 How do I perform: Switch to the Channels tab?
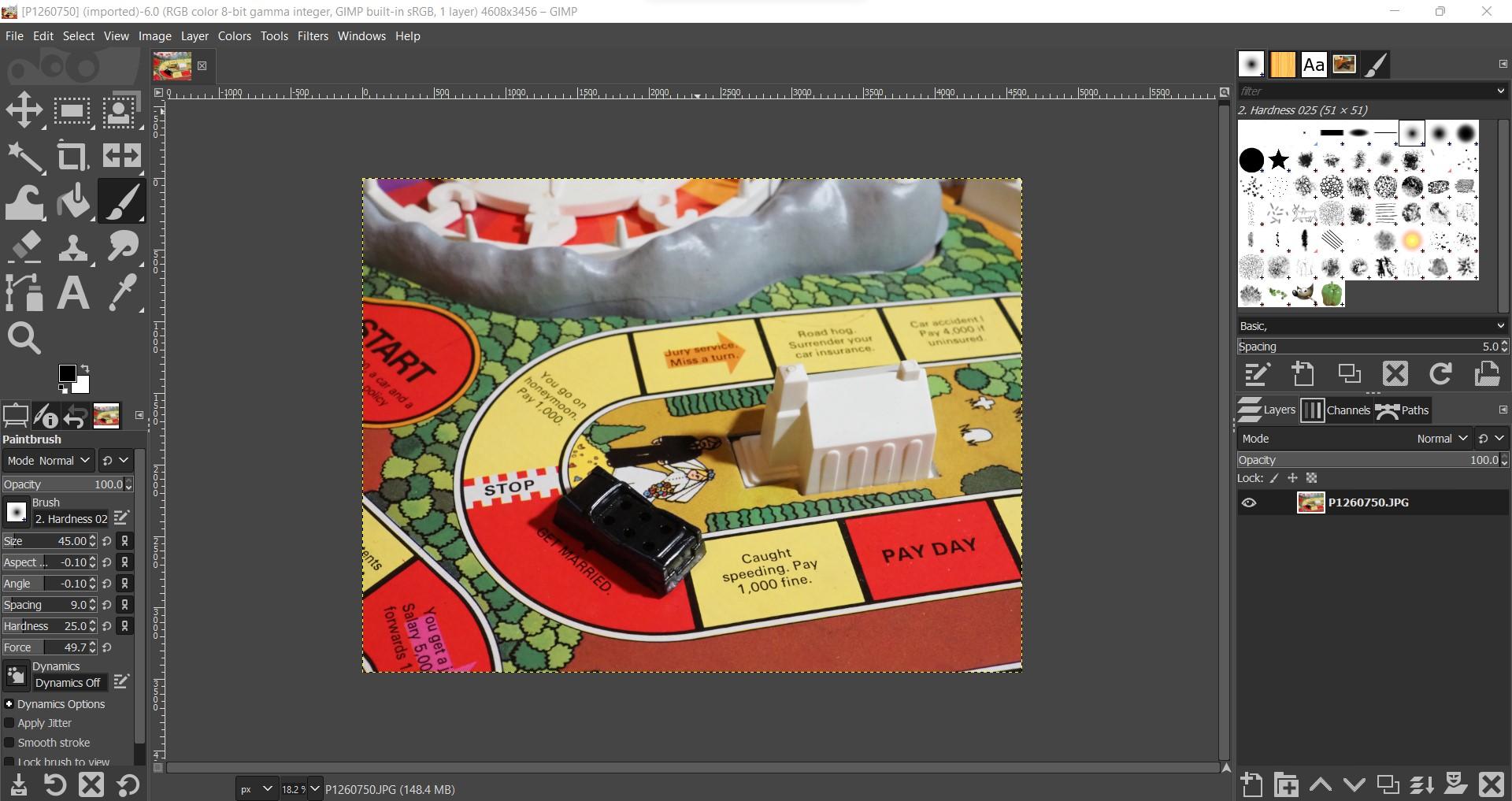pos(1335,410)
